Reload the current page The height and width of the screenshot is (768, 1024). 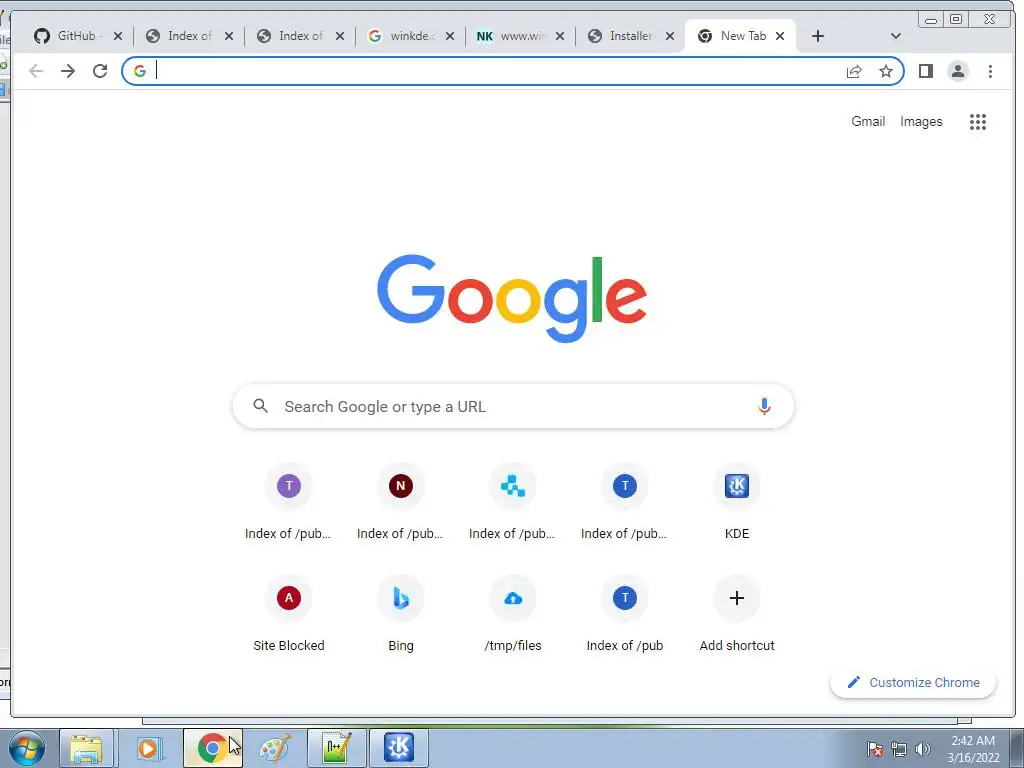pyautogui.click(x=100, y=71)
